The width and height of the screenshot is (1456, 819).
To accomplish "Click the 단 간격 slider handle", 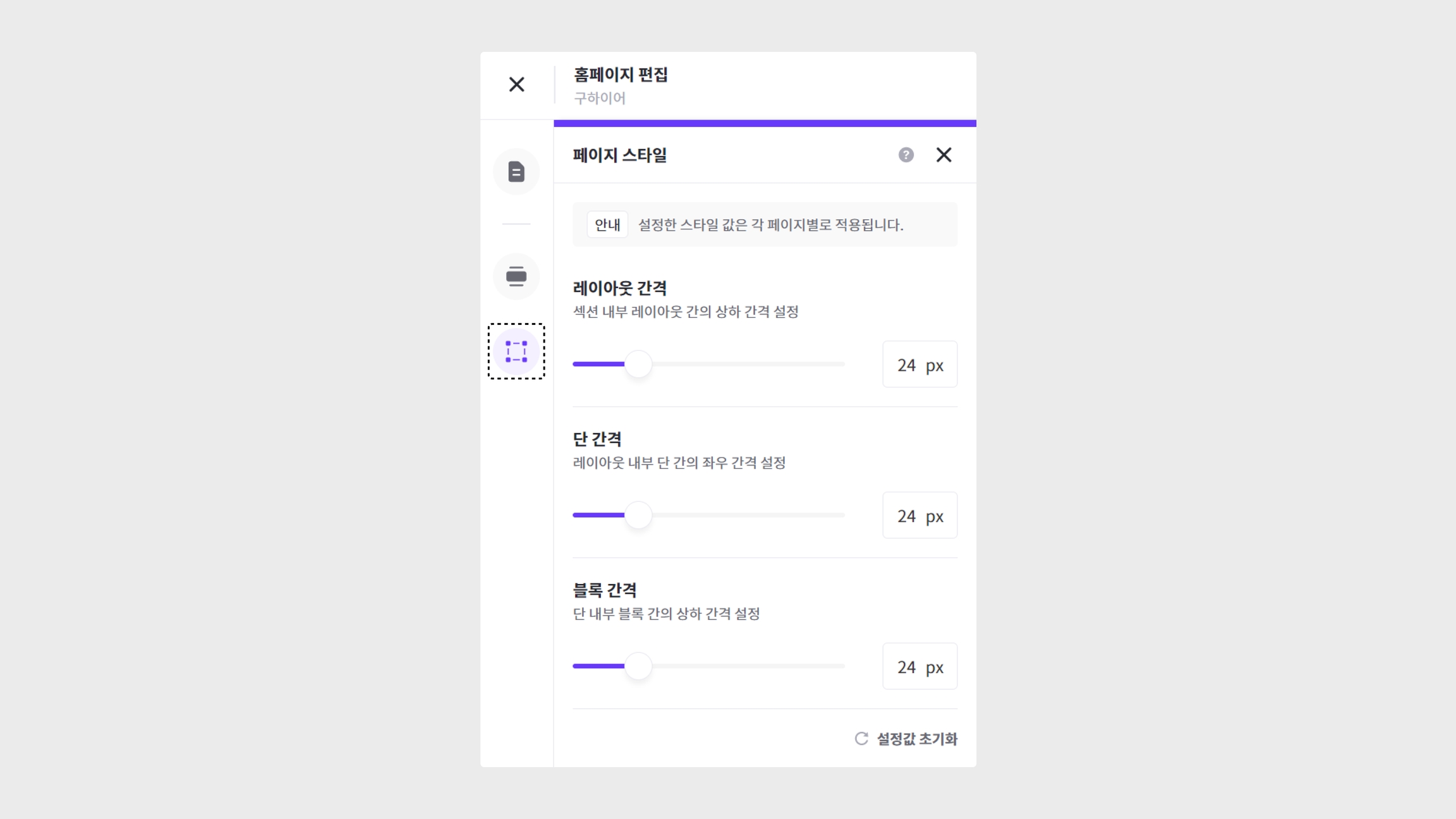I will [638, 516].
